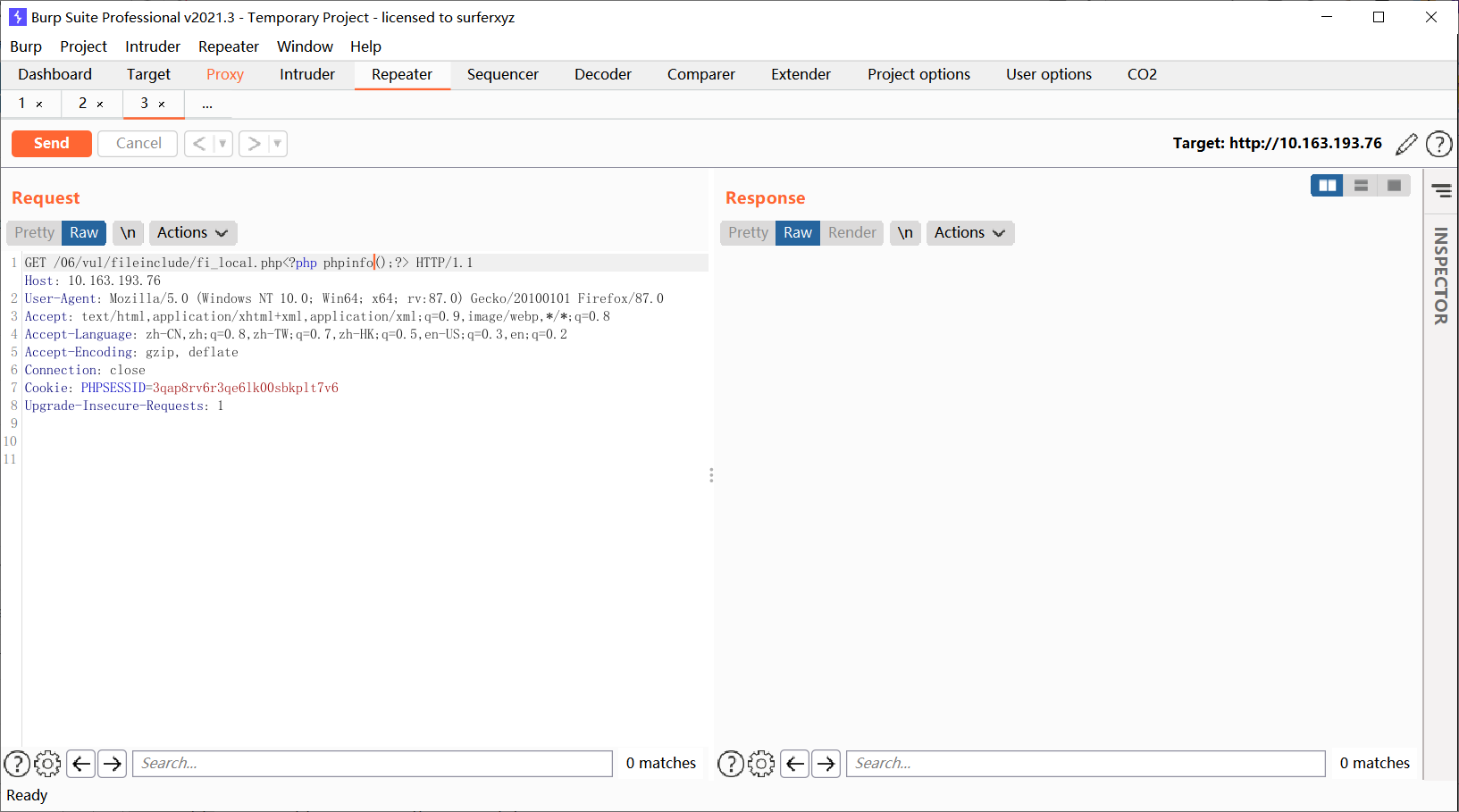This screenshot has width=1459, height=812.
Task: Switch to Comparer tab
Action: [701, 75]
